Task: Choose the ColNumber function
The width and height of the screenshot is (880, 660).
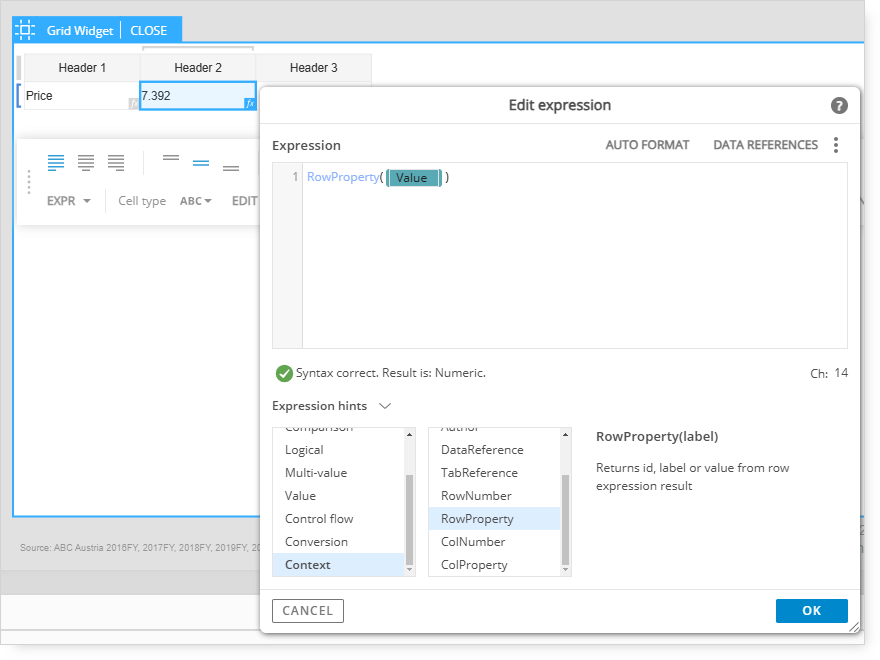Action: 494,542
